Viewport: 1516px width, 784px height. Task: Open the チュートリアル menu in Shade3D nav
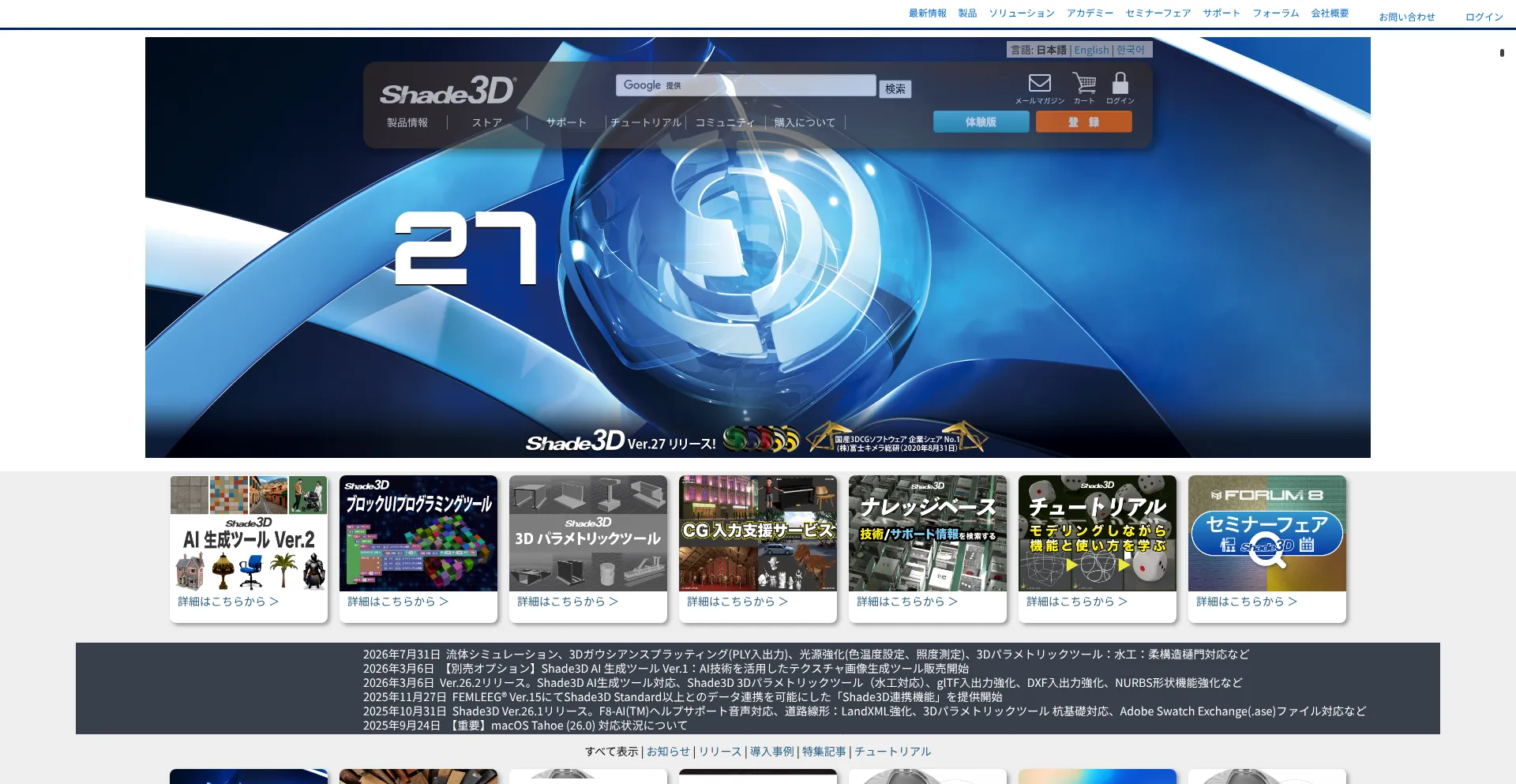(646, 122)
